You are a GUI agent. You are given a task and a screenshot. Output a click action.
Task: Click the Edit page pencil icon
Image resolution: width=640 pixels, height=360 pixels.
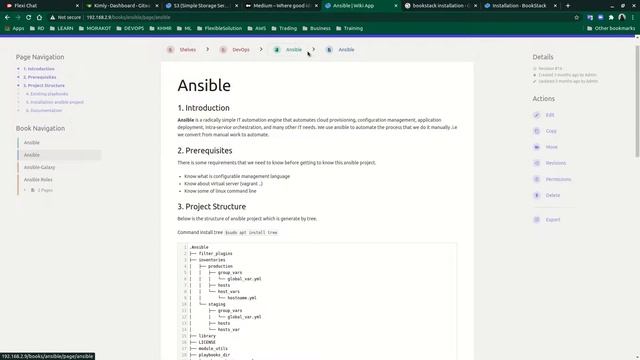(537, 115)
